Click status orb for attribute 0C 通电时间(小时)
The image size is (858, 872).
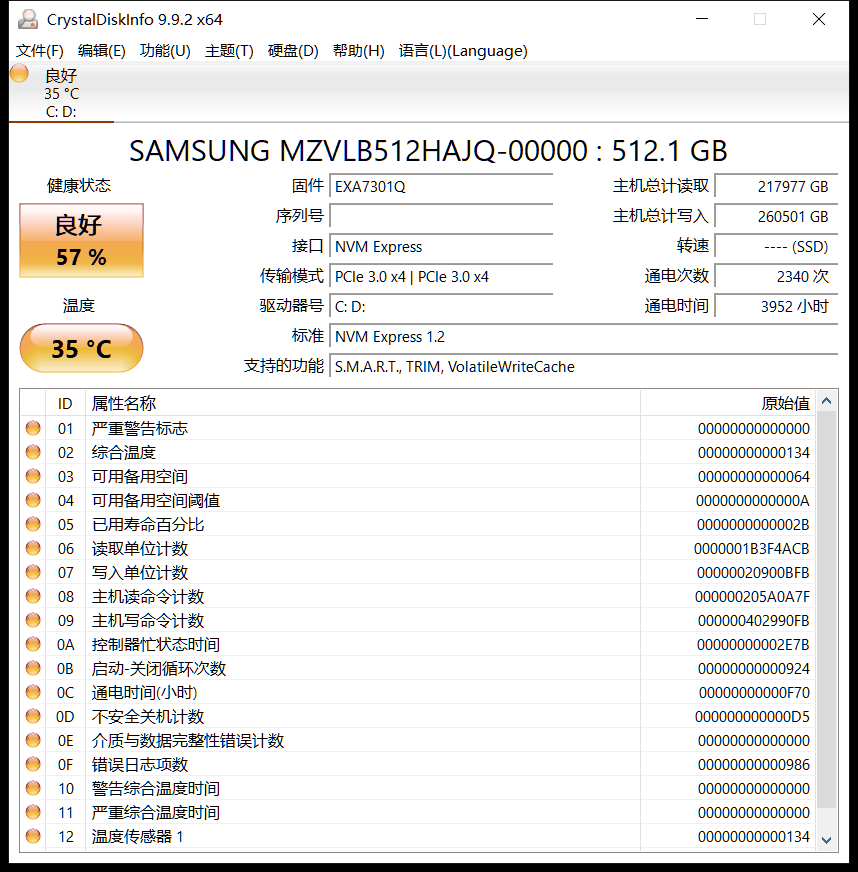tap(33, 692)
